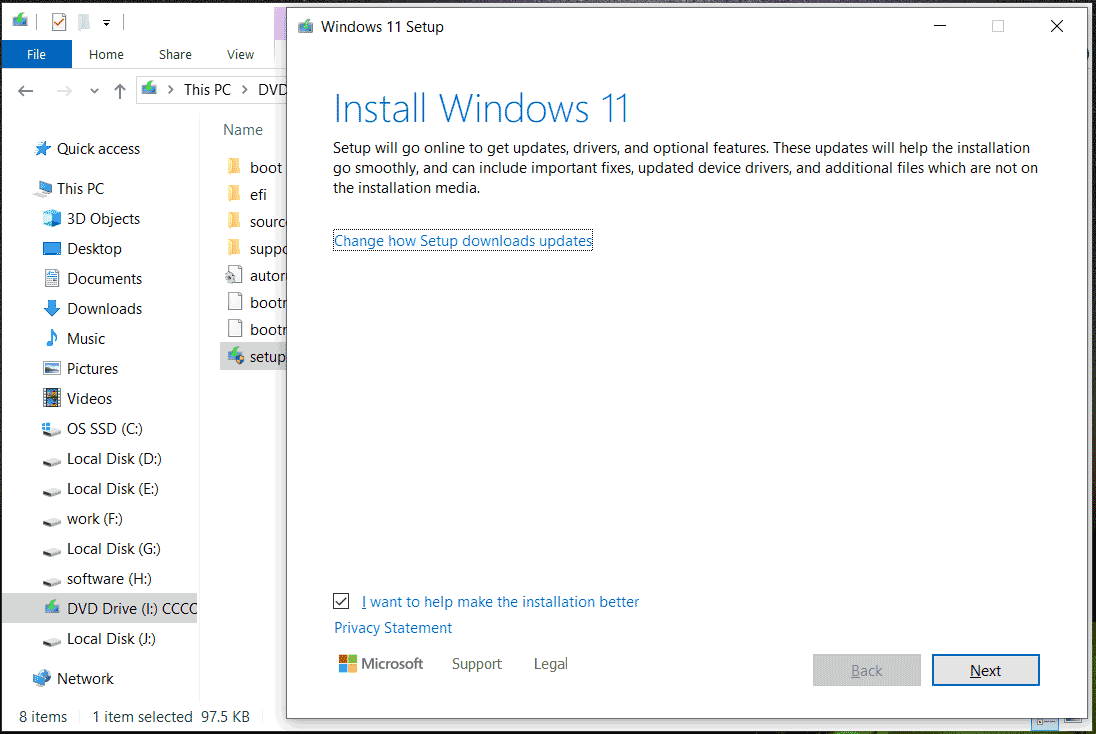Screen dimensions: 1096x734
Task: Open Change how Setup downloads updates link
Action: point(463,240)
